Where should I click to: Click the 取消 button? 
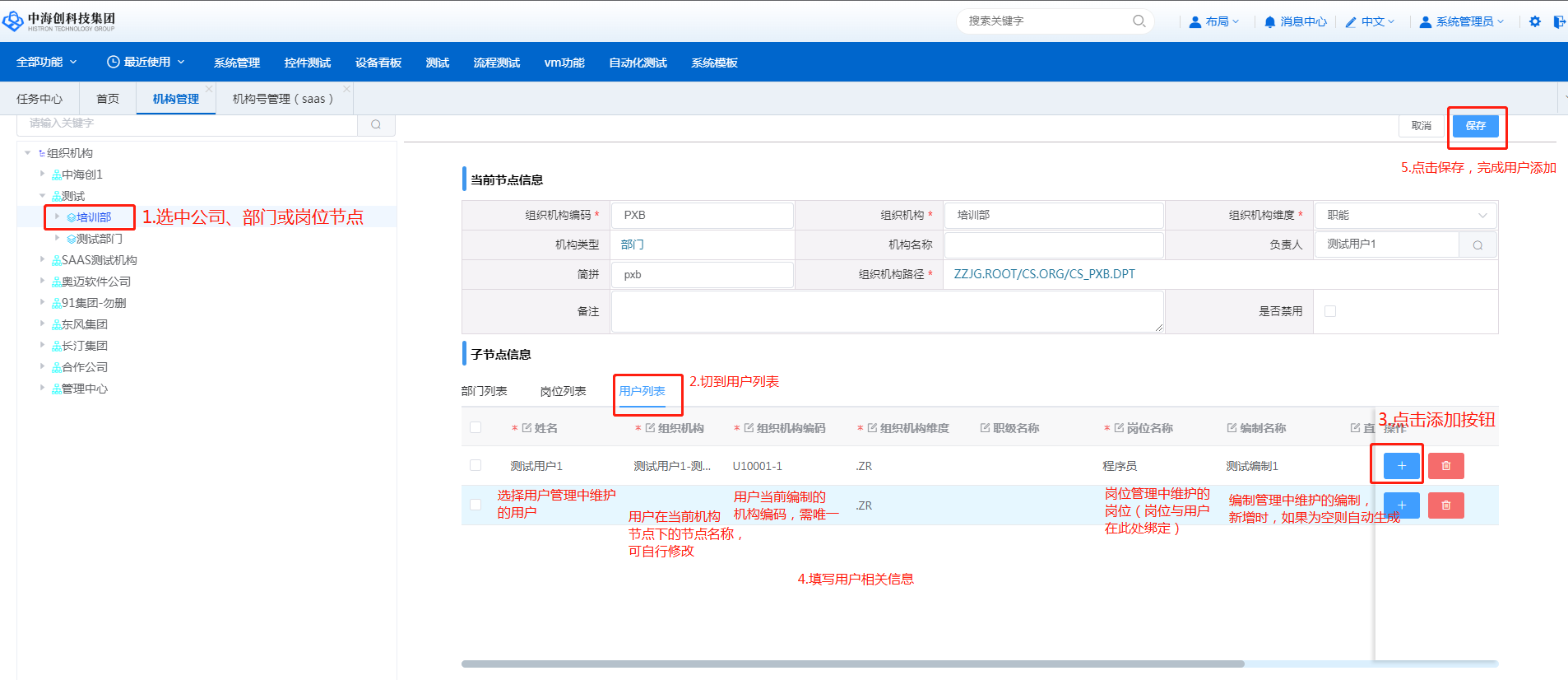click(1421, 126)
